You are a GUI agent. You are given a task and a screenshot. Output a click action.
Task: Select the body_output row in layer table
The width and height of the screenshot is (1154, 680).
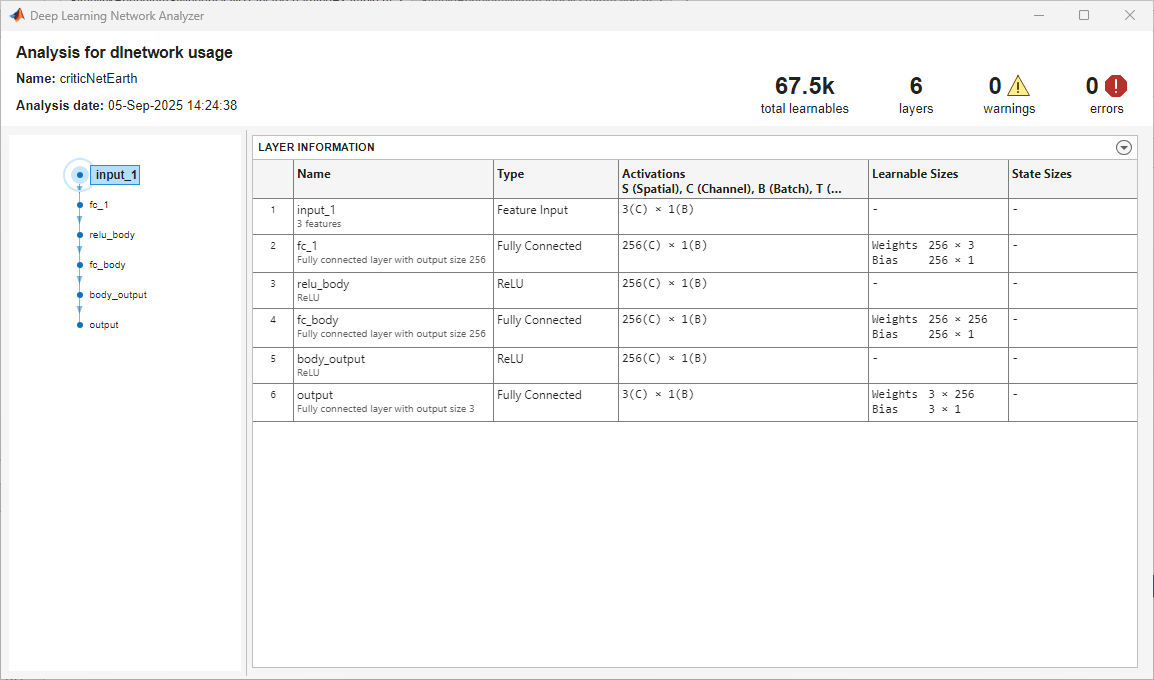tap(393, 365)
